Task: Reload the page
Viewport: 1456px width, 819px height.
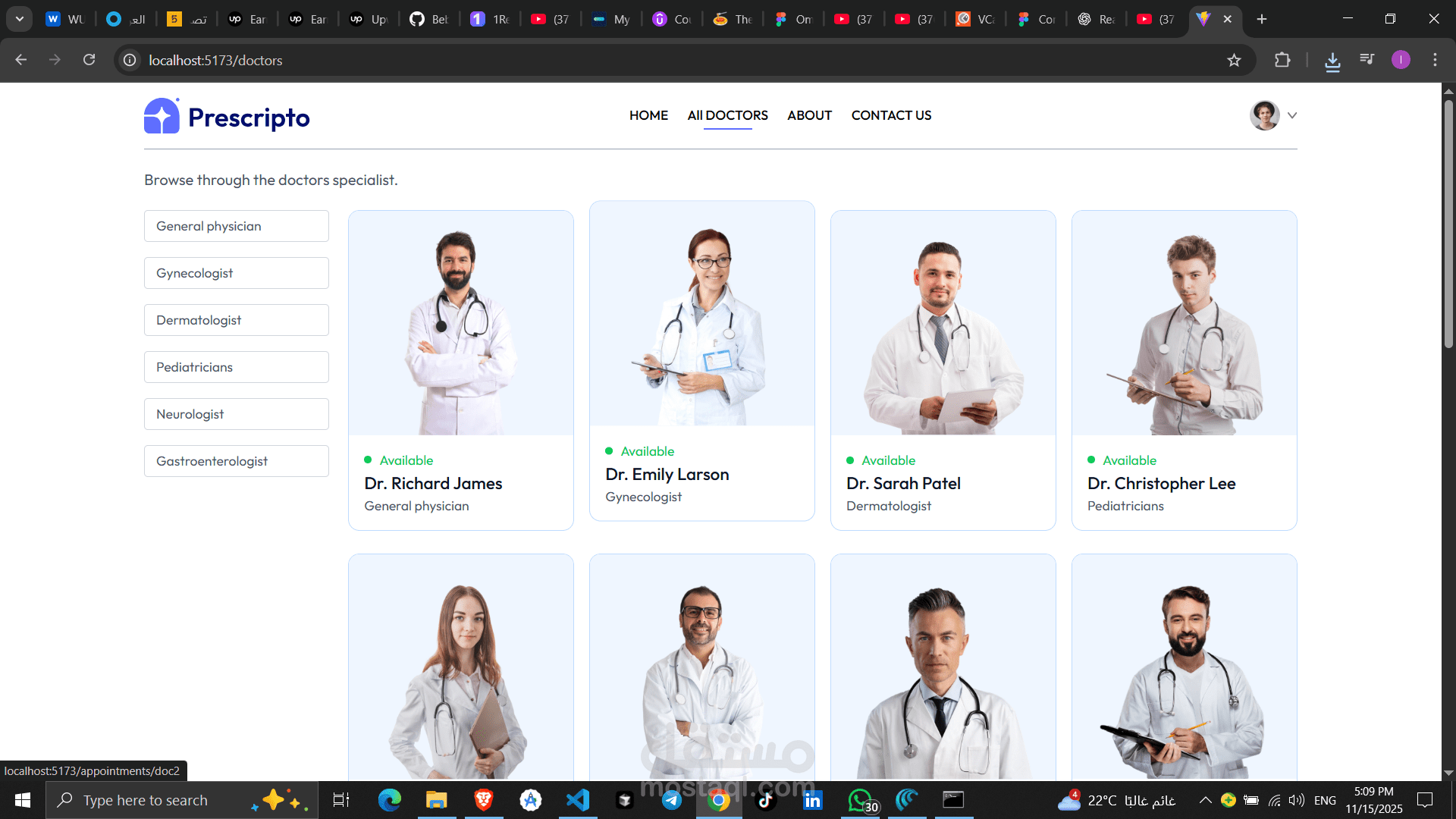Action: (89, 60)
